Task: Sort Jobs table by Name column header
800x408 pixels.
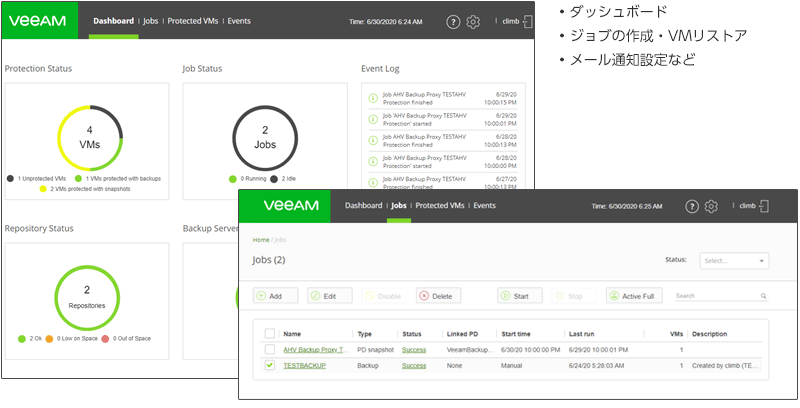Action: pos(292,334)
